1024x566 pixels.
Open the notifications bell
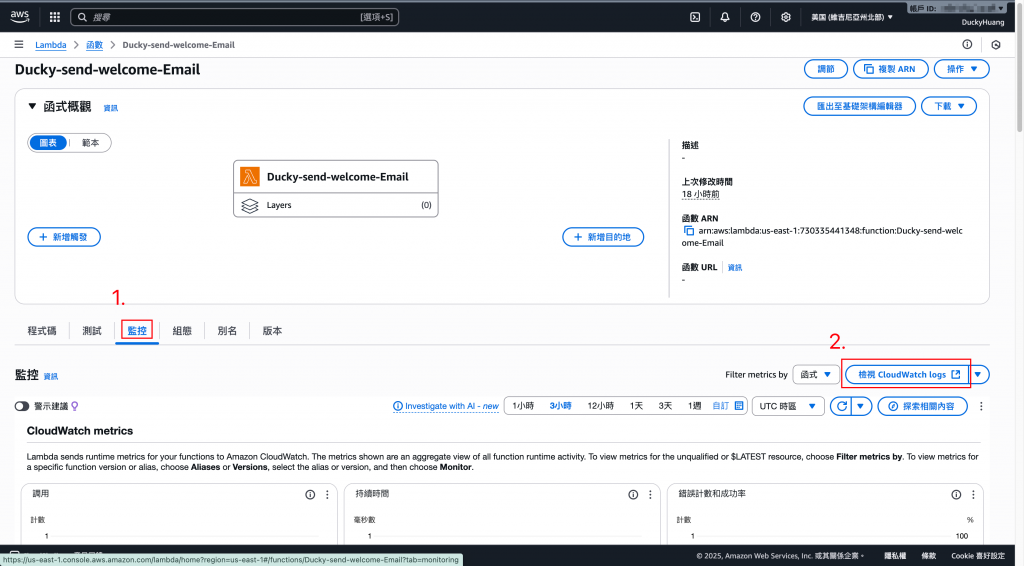coord(725,17)
